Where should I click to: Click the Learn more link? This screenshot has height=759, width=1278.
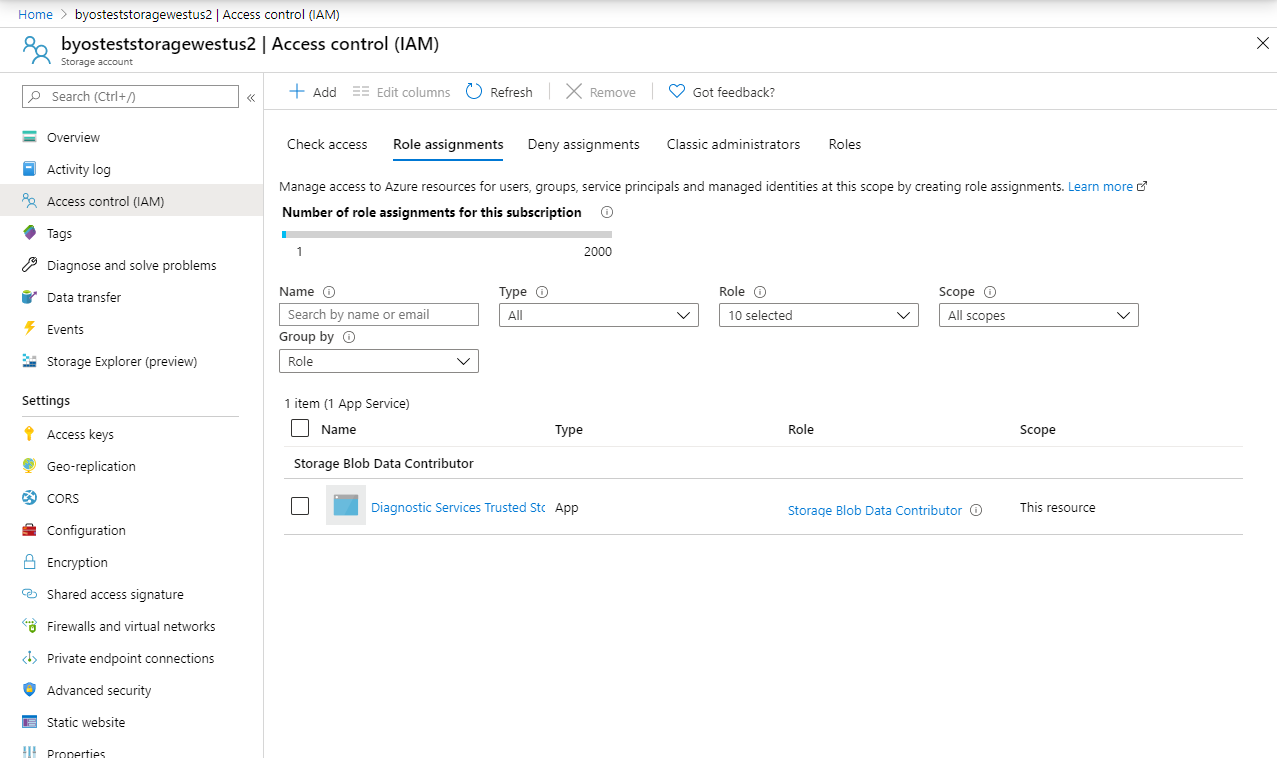(x=1100, y=186)
